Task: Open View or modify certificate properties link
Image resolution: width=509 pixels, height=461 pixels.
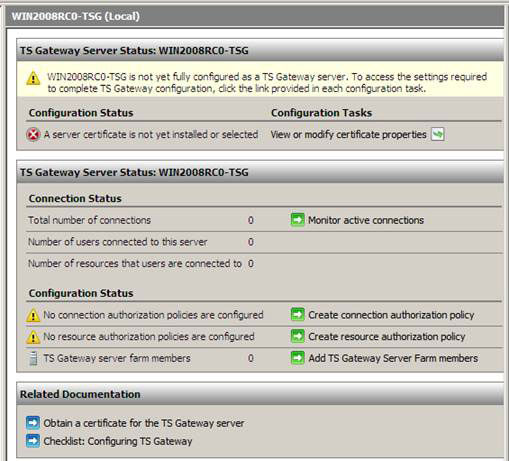Action: 348,135
